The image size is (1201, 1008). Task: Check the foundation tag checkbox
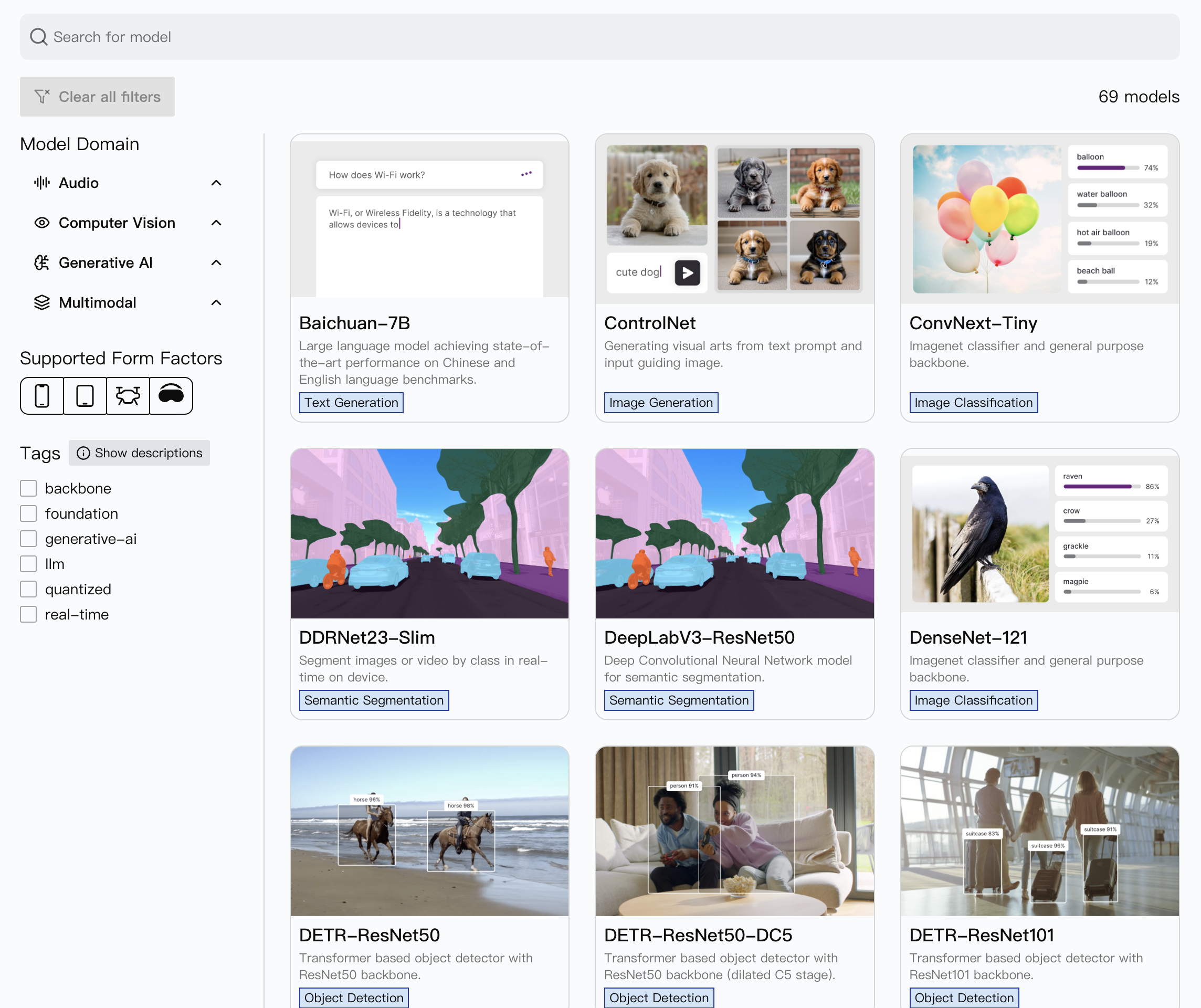(28, 513)
